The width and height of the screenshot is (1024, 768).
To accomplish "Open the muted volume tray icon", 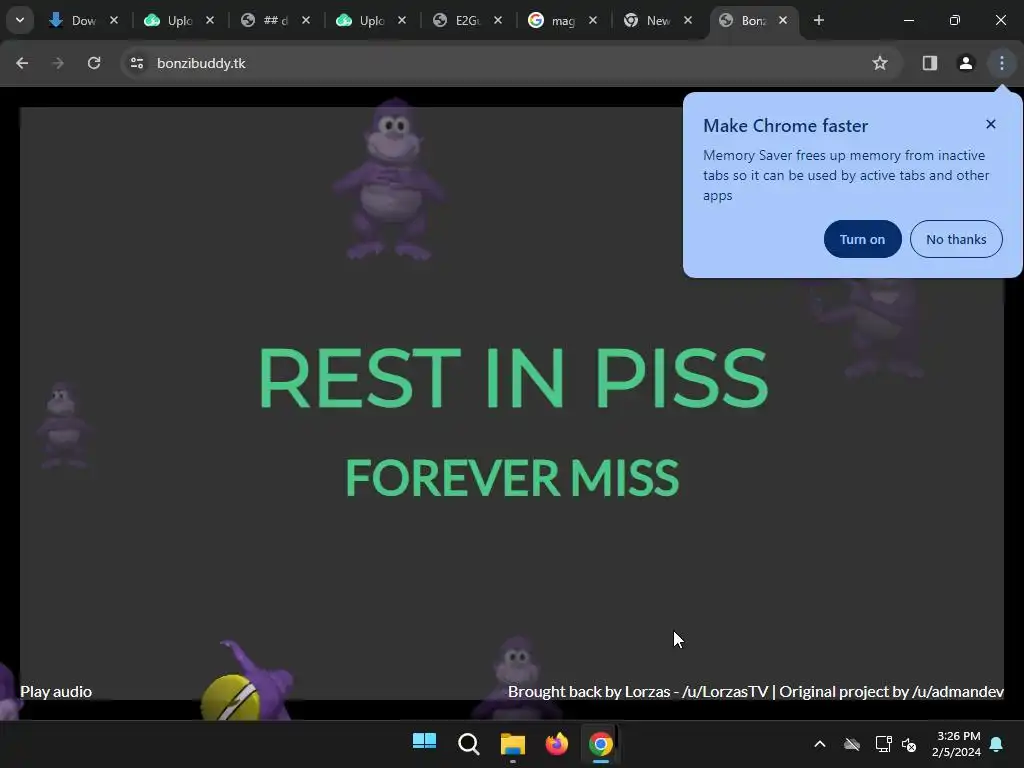I will click(x=908, y=744).
